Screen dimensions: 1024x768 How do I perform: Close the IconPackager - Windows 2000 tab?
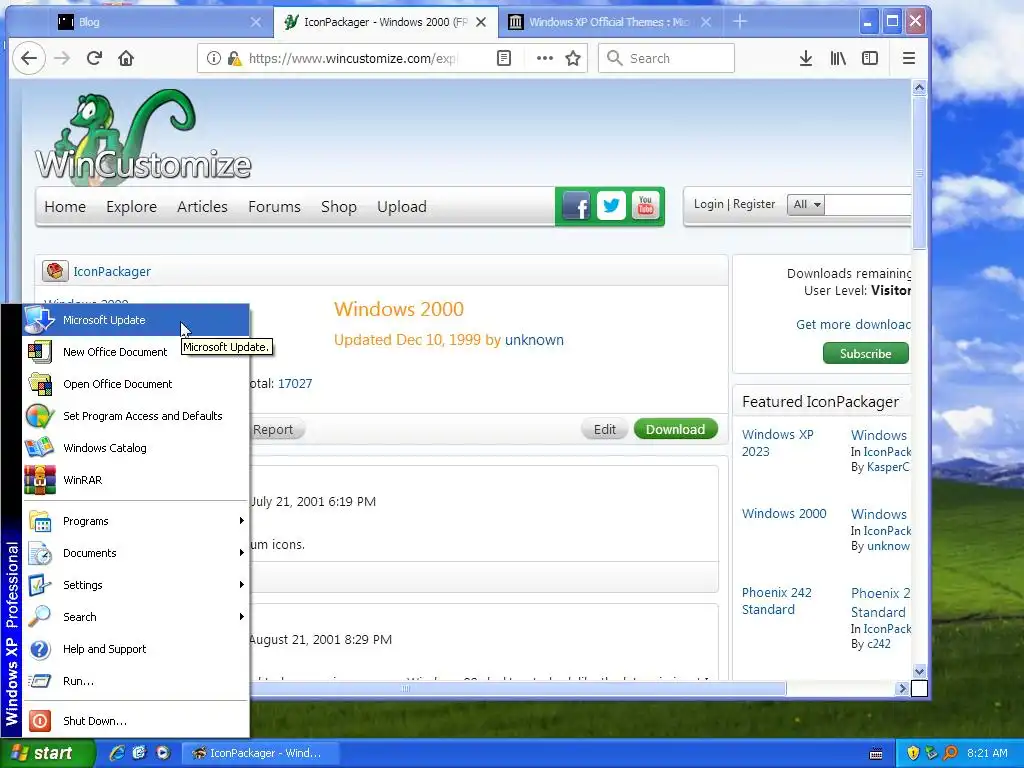point(481,22)
